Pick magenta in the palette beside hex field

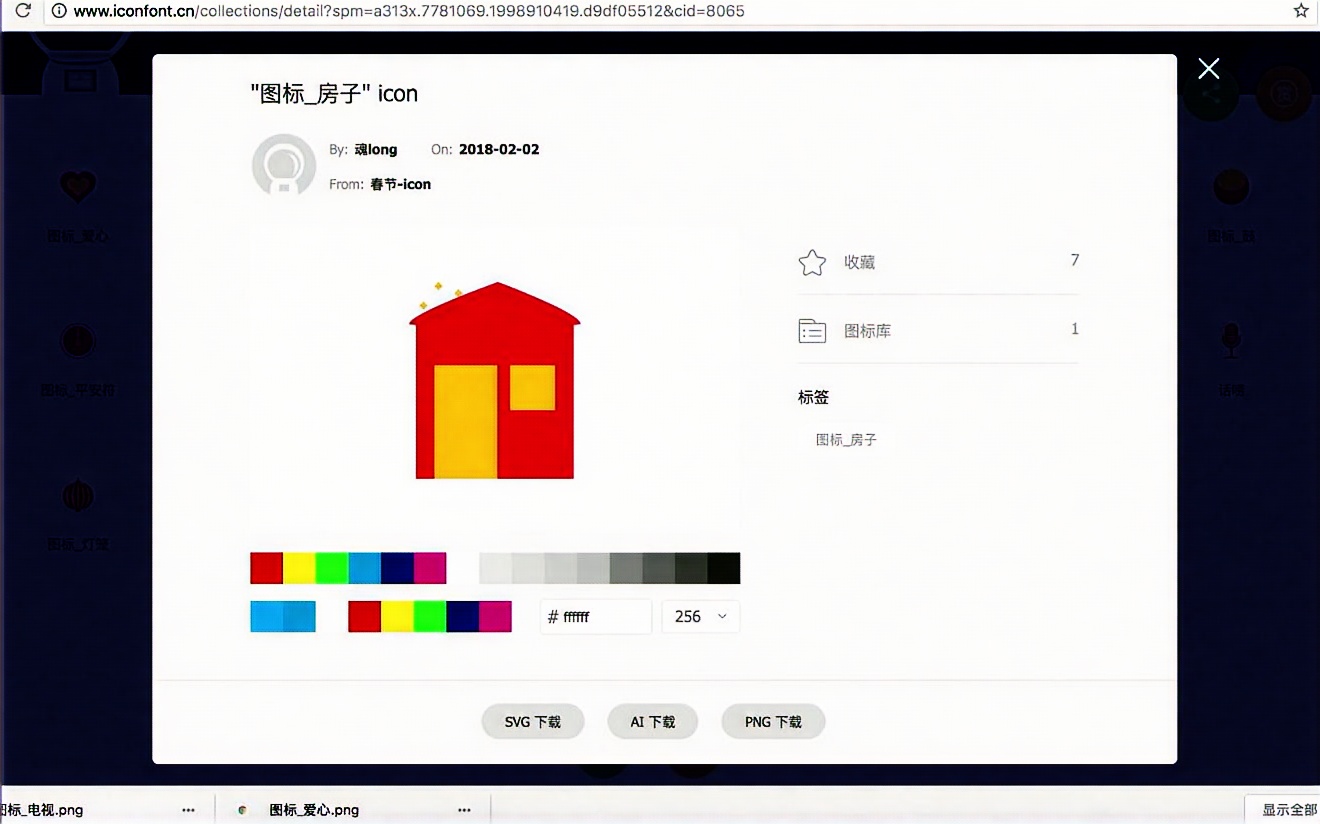495,616
